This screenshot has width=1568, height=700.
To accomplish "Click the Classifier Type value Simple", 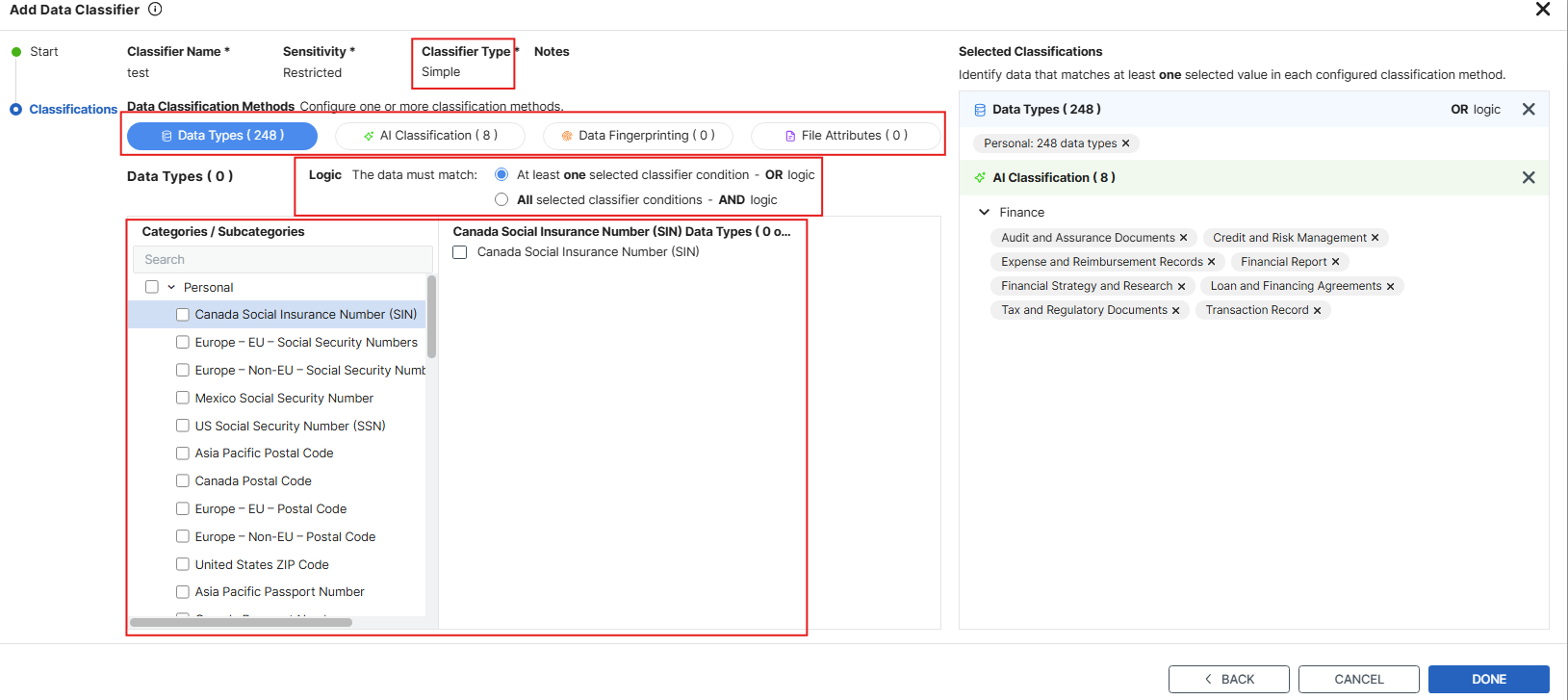I will pos(441,72).
